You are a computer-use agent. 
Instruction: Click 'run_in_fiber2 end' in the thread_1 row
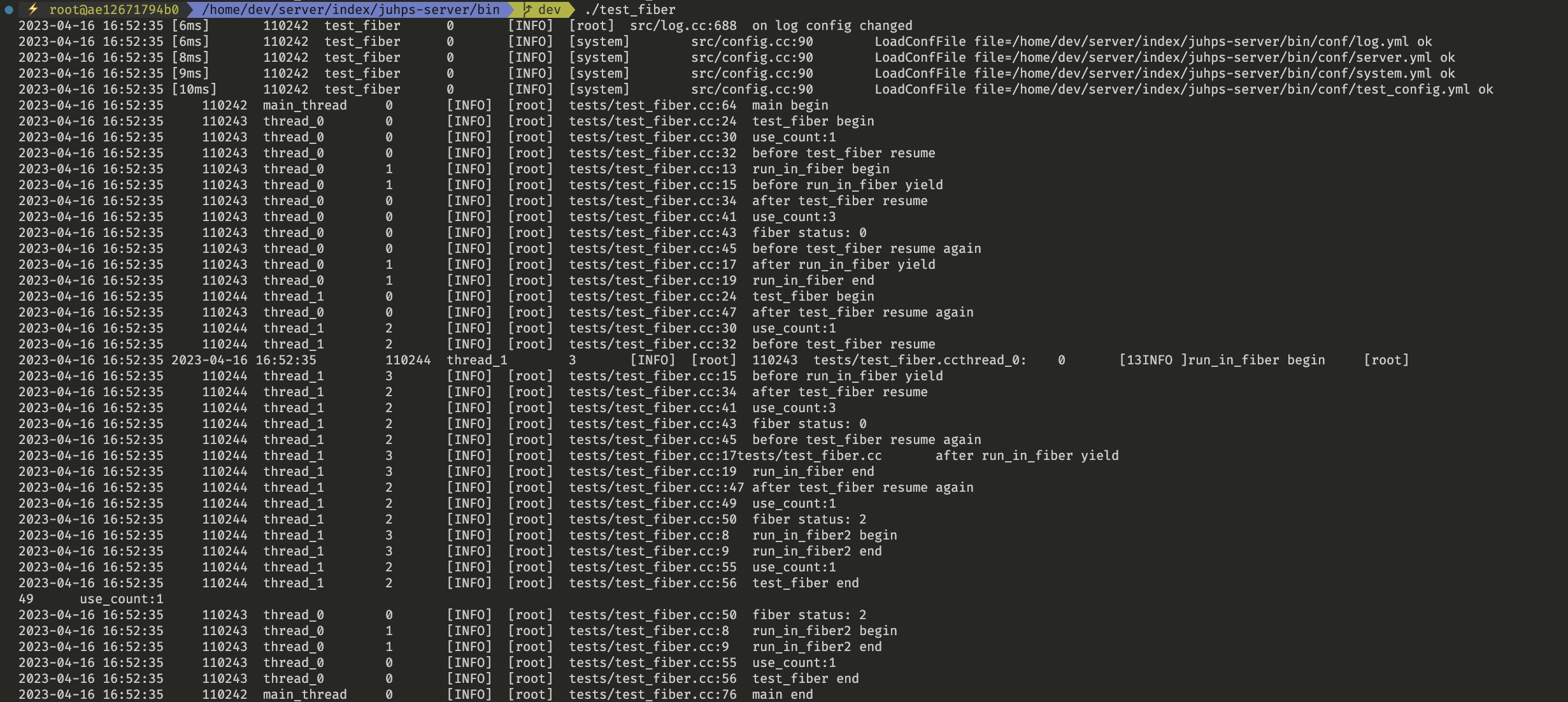pos(816,551)
